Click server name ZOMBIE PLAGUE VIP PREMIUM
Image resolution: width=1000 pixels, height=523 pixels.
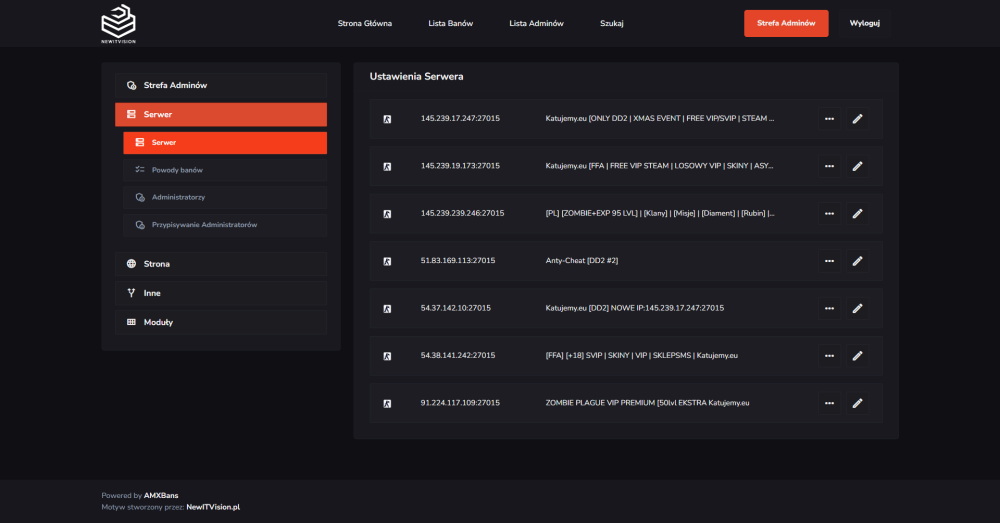click(x=647, y=403)
